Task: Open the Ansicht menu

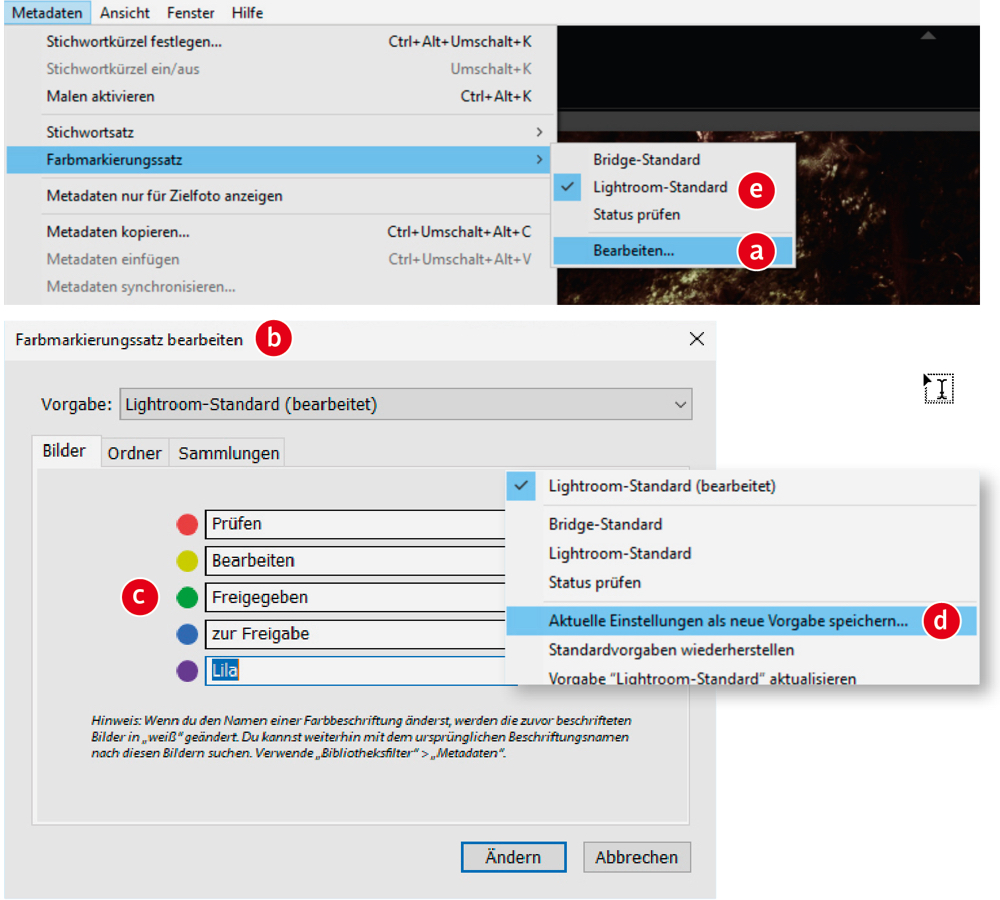Action: pyautogui.click(x=125, y=13)
